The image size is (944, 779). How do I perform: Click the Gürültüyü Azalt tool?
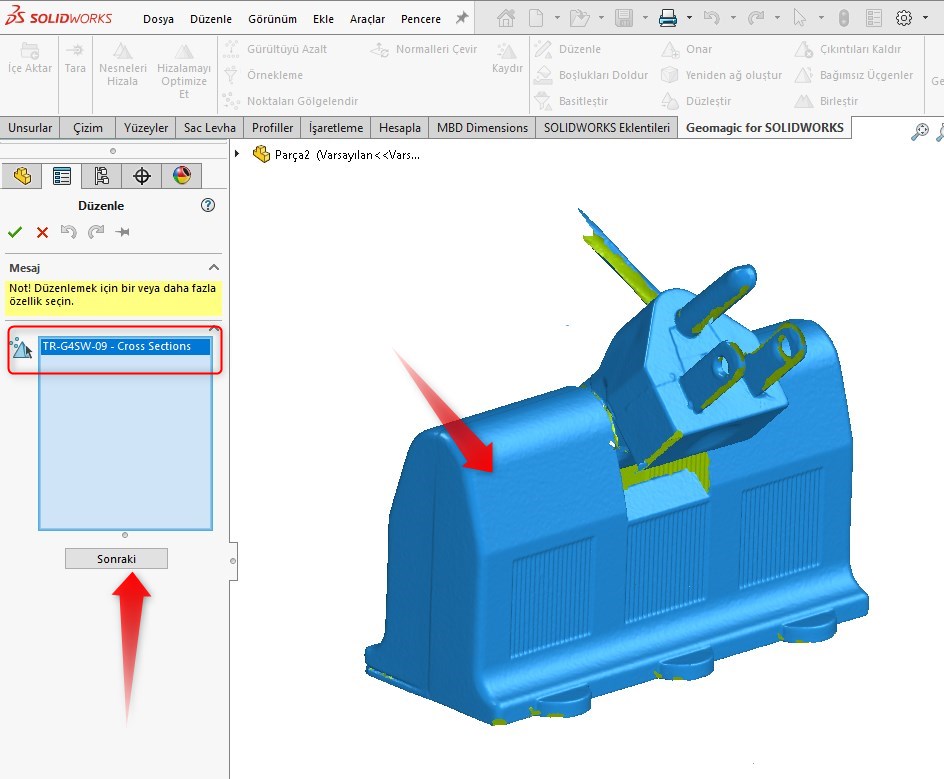(x=276, y=49)
